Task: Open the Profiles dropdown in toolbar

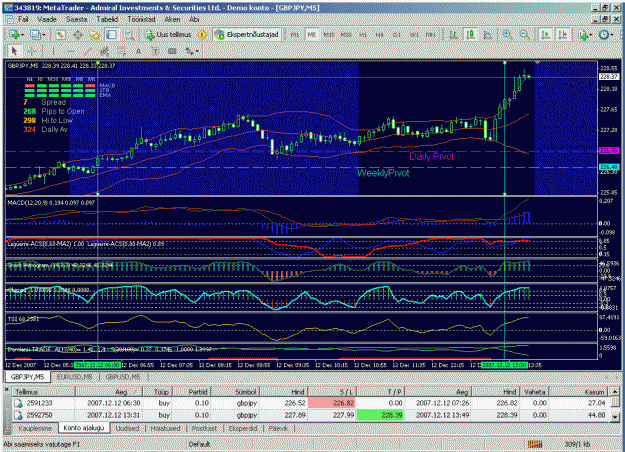Action: (x=37, y=35)
